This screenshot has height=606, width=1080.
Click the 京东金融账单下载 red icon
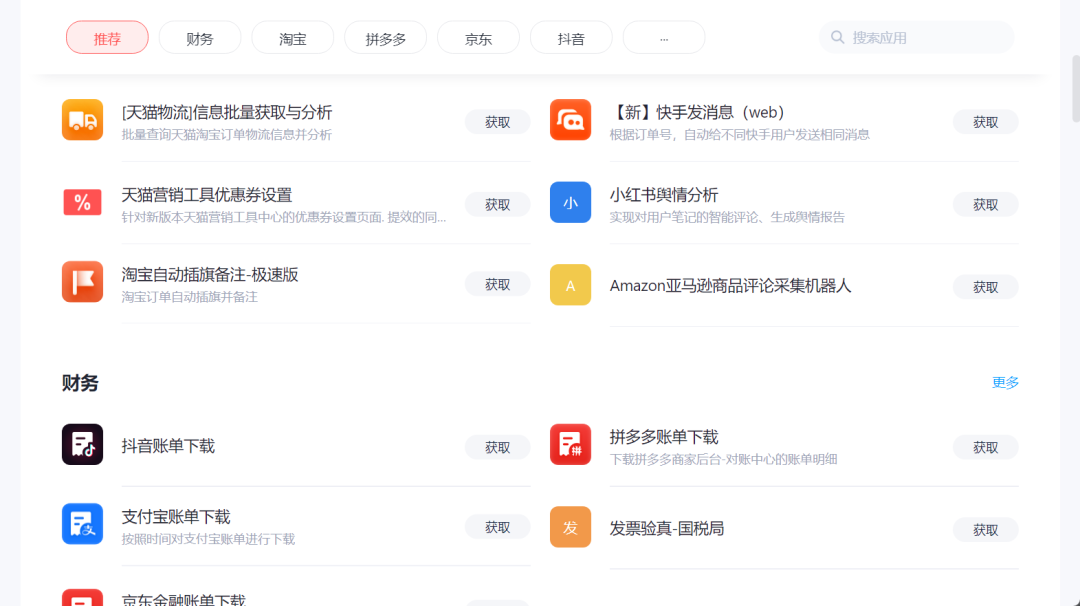(x=83, y=597)
